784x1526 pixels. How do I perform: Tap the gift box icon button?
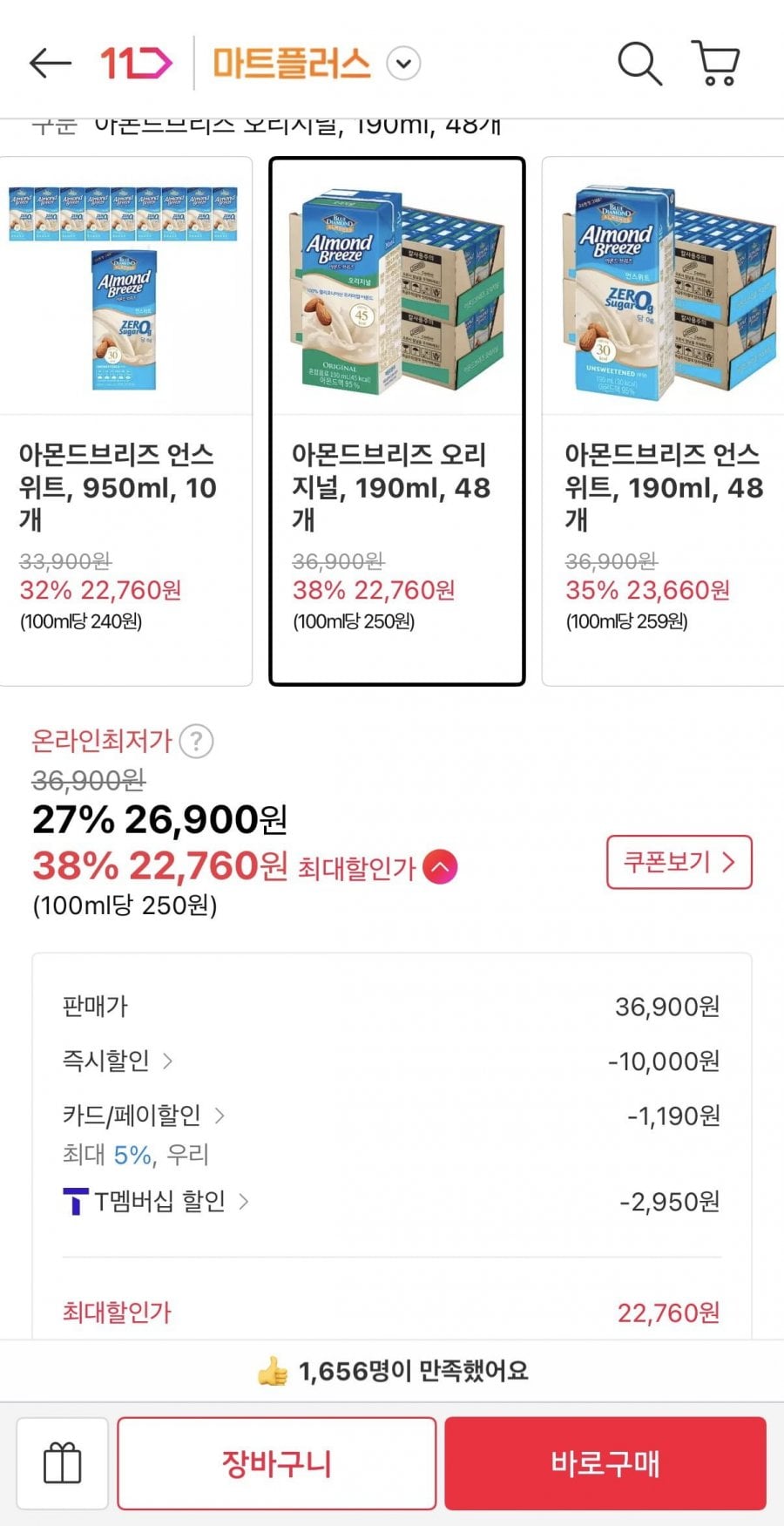point(63,1463)
